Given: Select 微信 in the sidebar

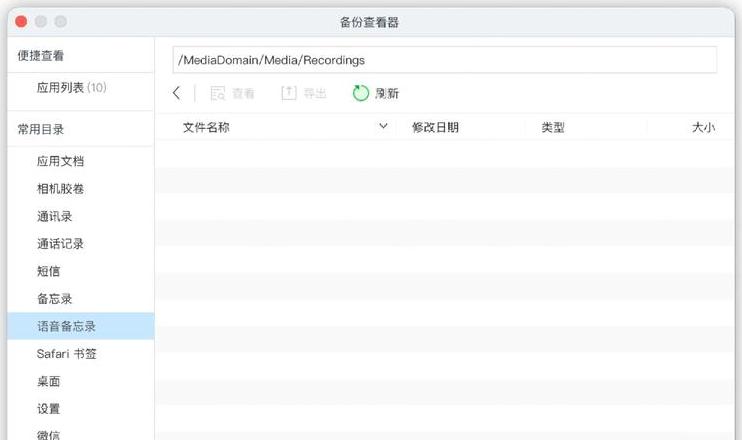Looking at the screenshot, I should click(x=48, y=434).
